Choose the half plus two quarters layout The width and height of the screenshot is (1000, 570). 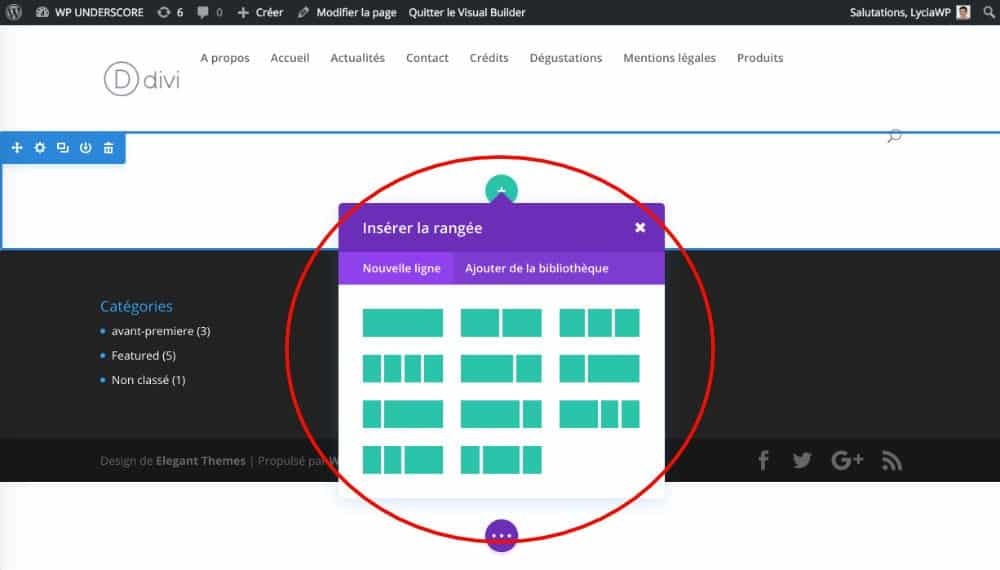[x=599, y=414]
